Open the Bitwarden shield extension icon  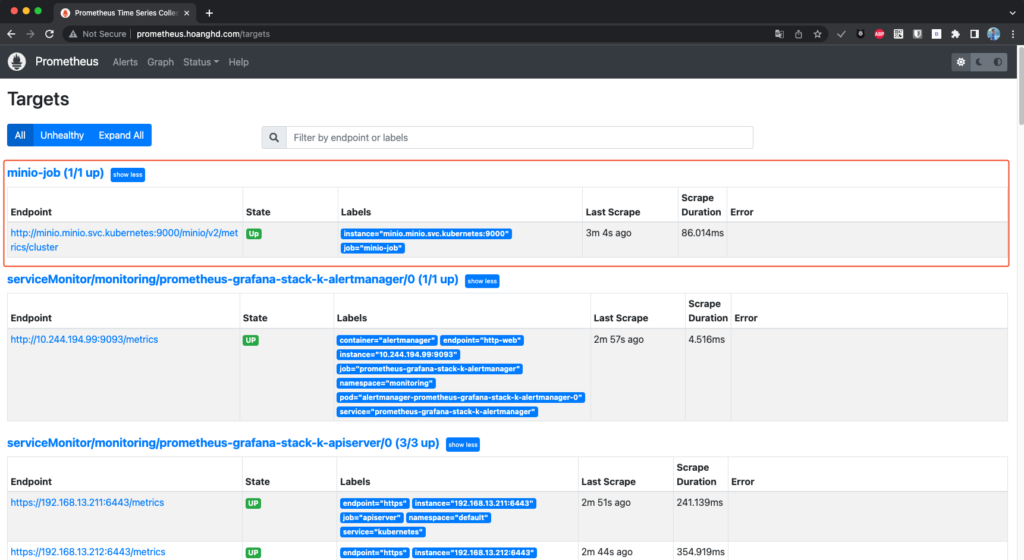point(917,34)
